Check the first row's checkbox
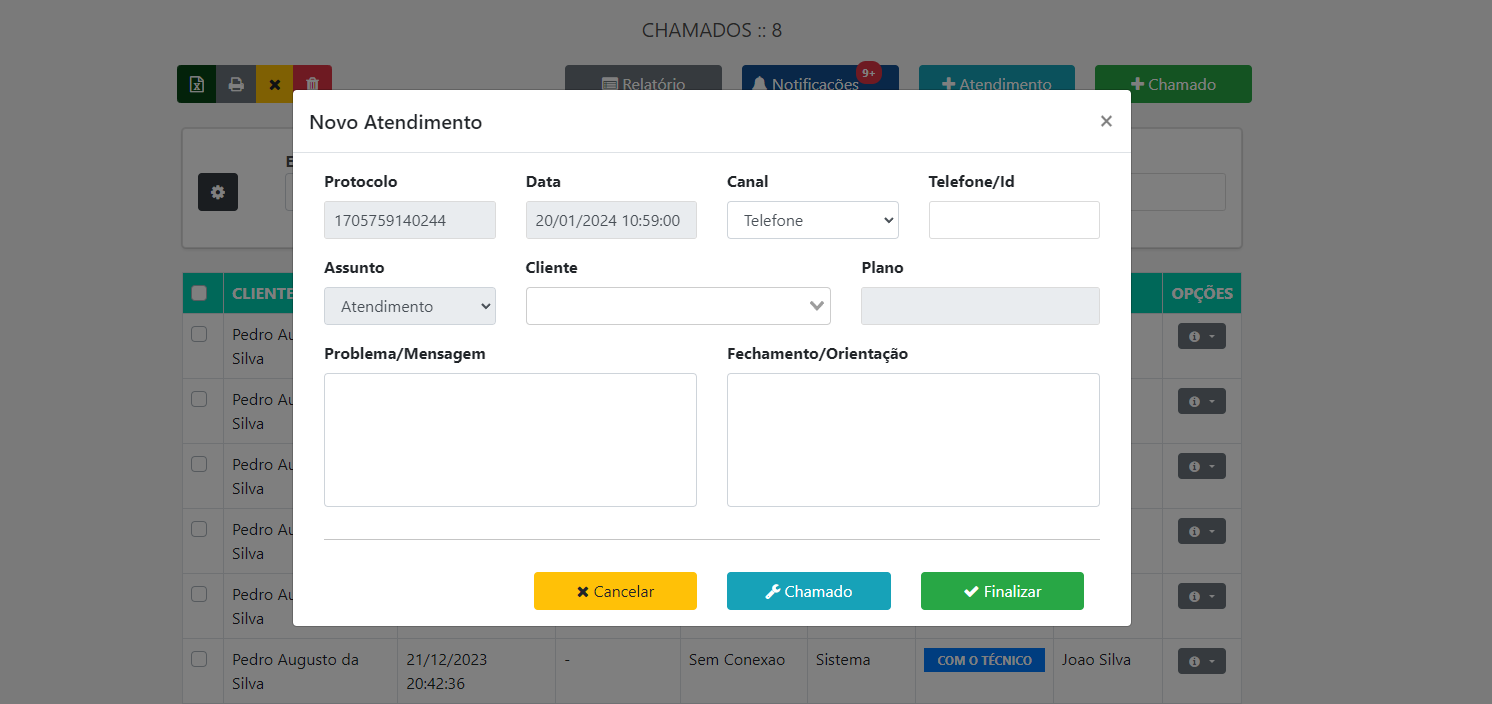The width and height of the screenshot is (1492, 704). click(x=199, y=334)
